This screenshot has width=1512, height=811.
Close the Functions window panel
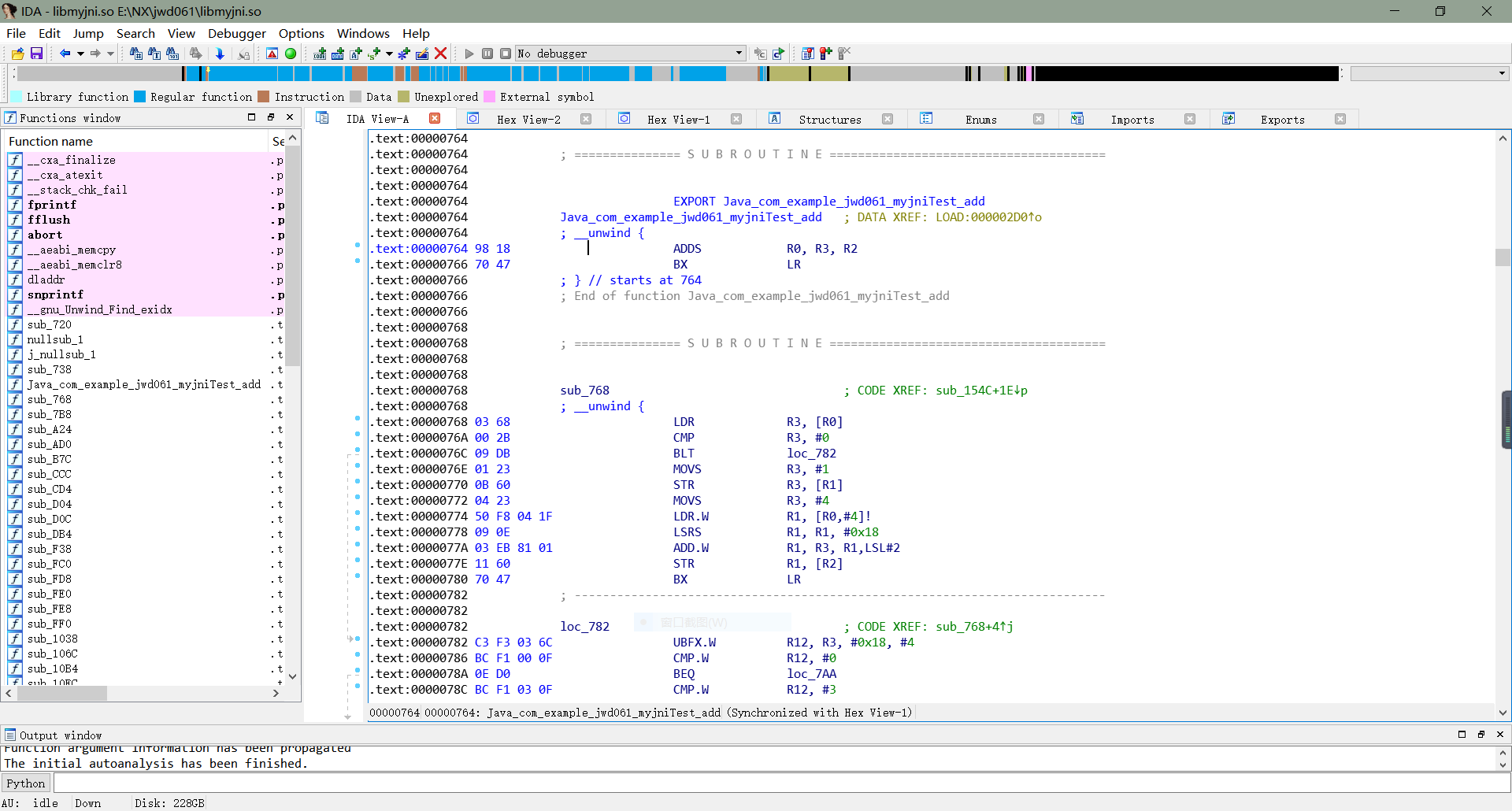point(290,117)
